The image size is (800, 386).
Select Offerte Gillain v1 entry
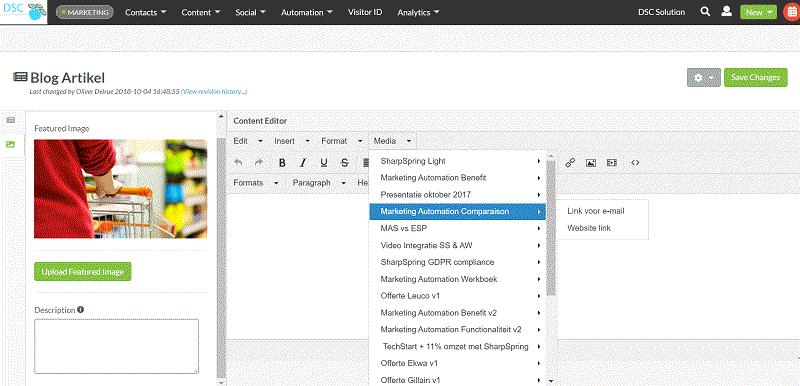point(458,380)
